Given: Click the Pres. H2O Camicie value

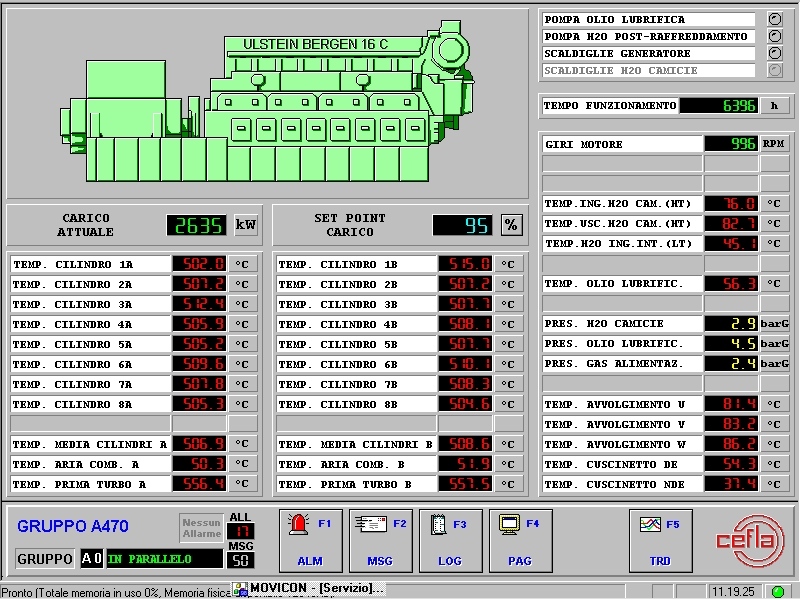Looking at the screenshot, I should [731, 323].
